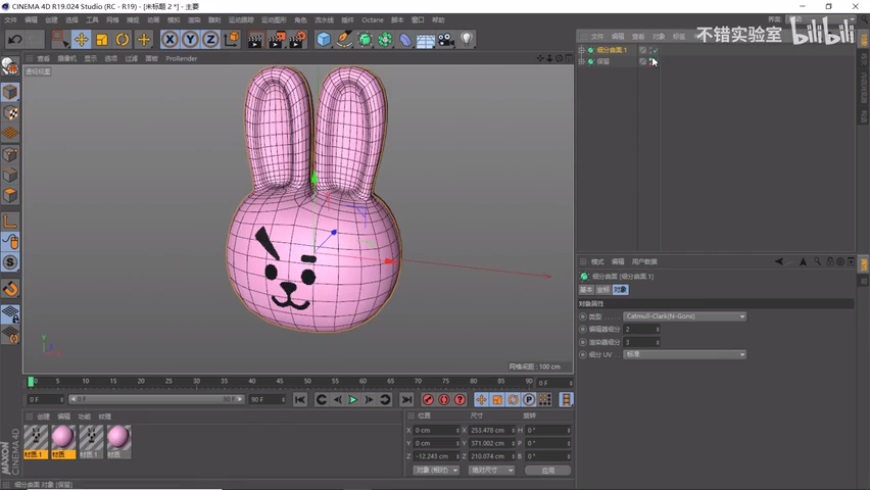This screenshot has height=490, width=870.
Task: Click the magnet snap icon in sidebar
Action: (x=10, y=289)
